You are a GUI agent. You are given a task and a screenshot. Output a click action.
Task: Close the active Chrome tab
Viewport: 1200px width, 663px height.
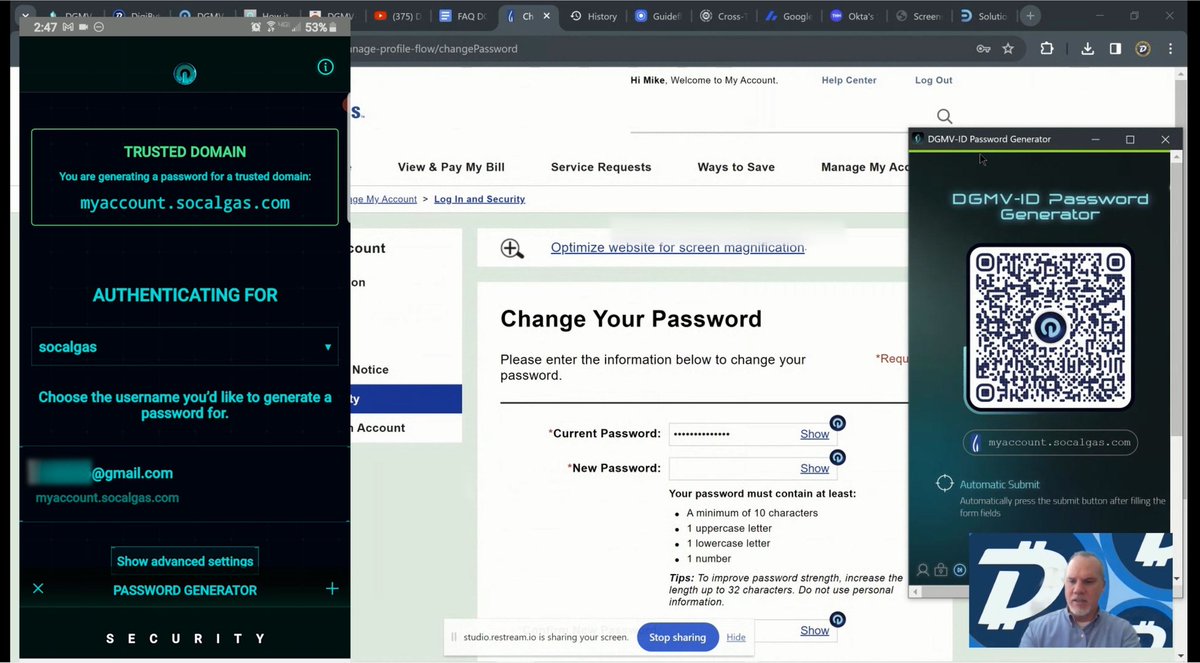(x=546, y=16)
